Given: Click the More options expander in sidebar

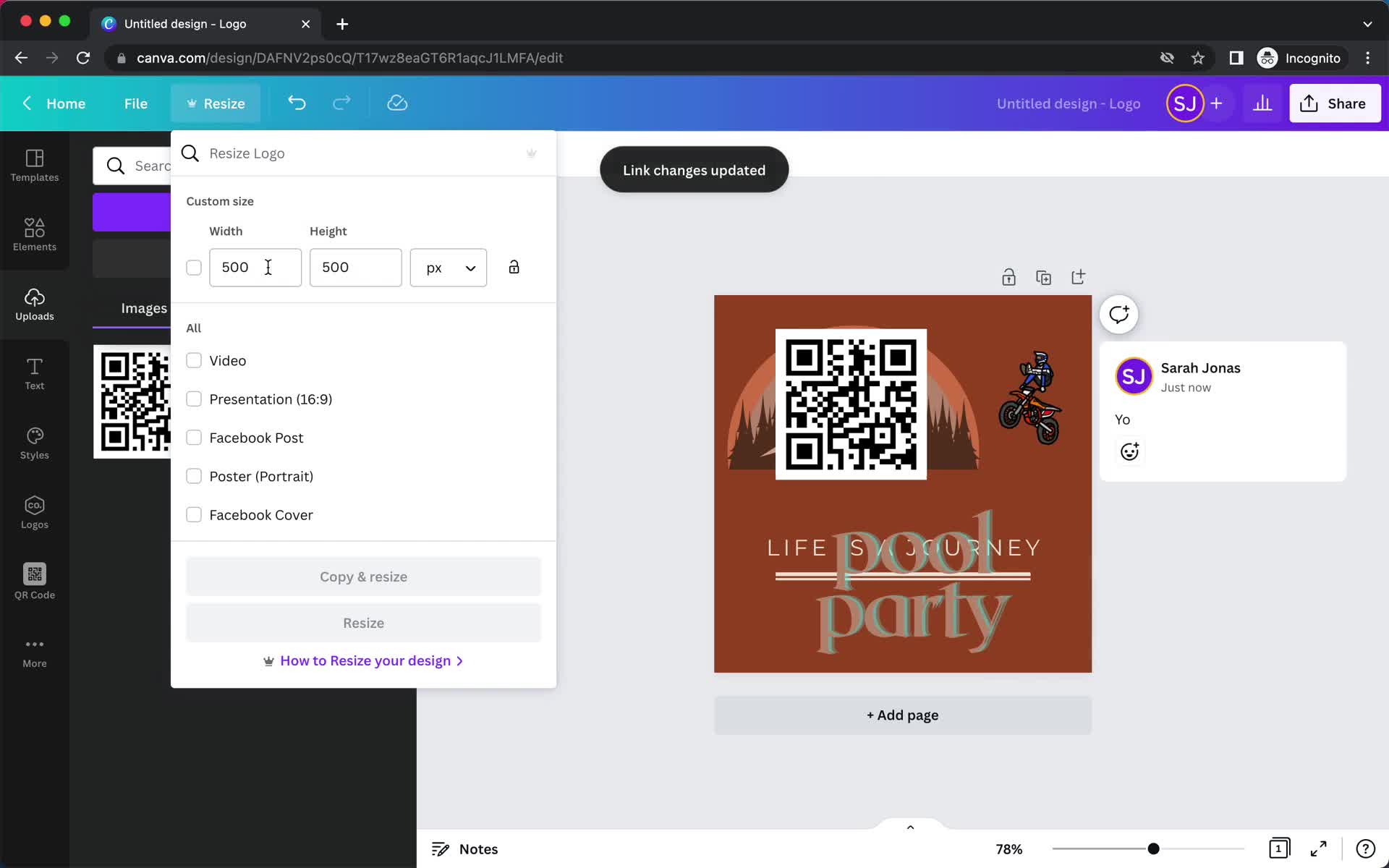Looking at the screenshot, I should point(34,651).
